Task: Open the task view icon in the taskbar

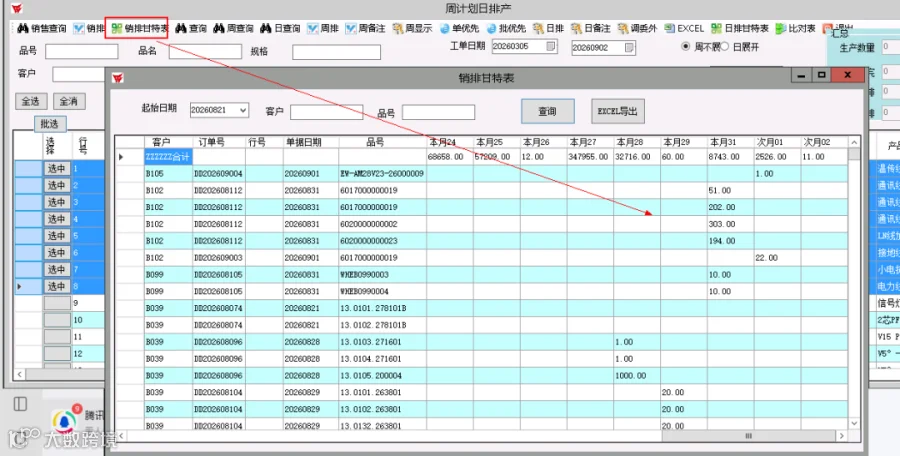Action: pos(20,404)
